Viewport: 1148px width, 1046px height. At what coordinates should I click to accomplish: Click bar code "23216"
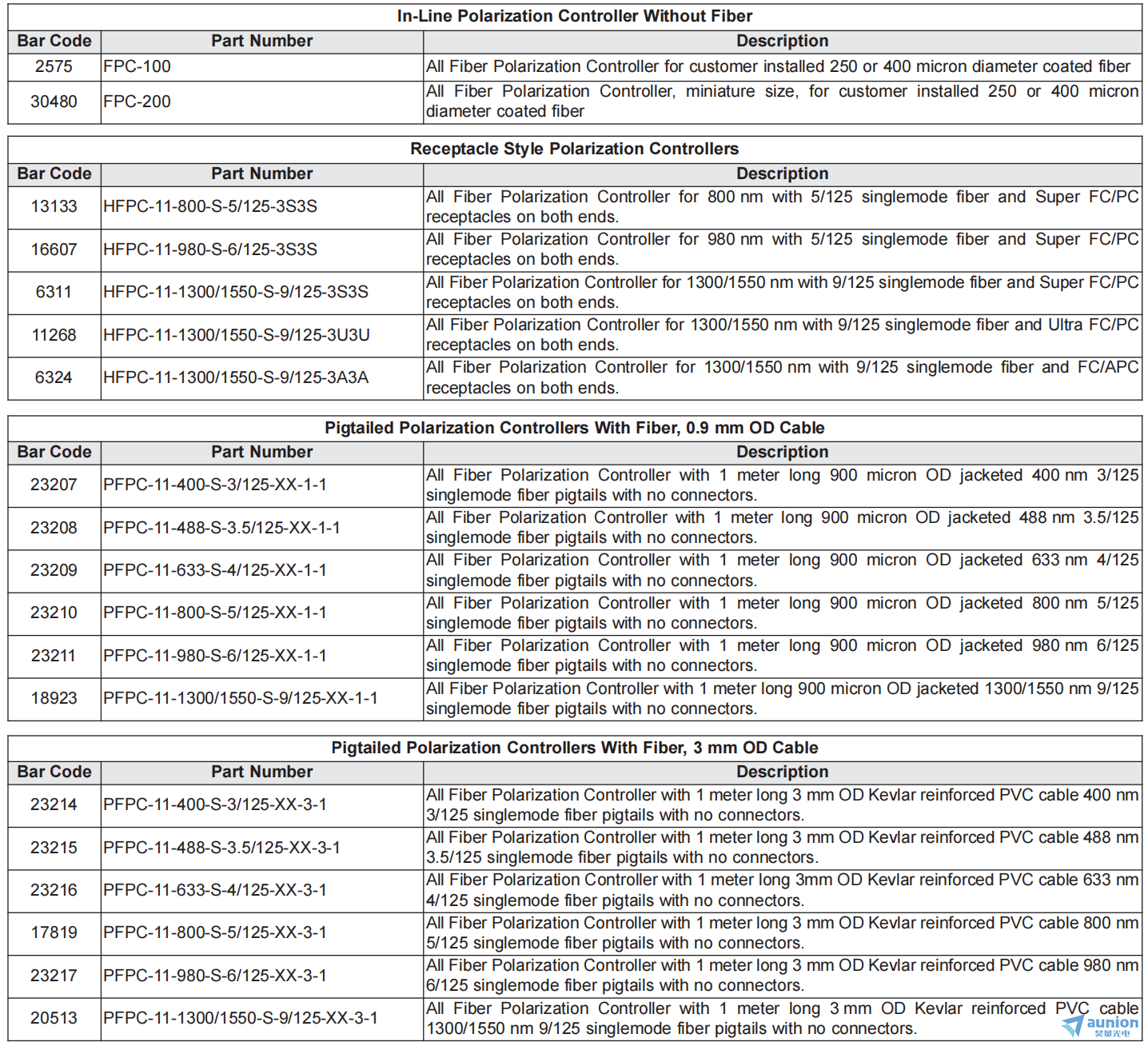[54, 890]
